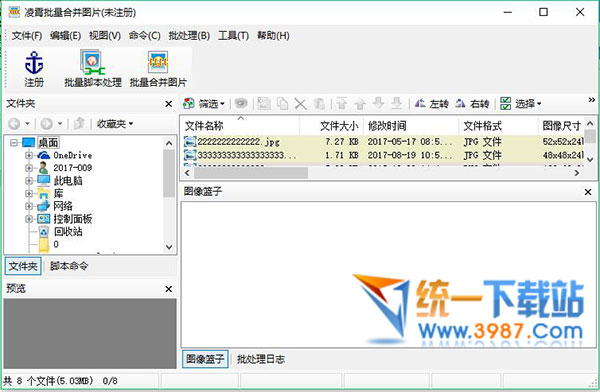
Task: Sort by 文件名称 column header
Action: [x=240, y=126]
